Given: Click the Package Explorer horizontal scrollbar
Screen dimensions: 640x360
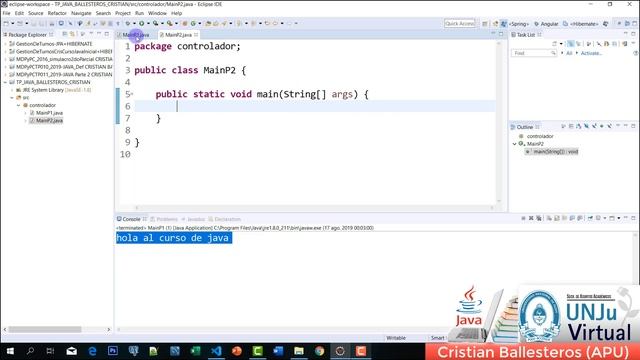Looking at the screenshot, I should [x=45, y=329].
